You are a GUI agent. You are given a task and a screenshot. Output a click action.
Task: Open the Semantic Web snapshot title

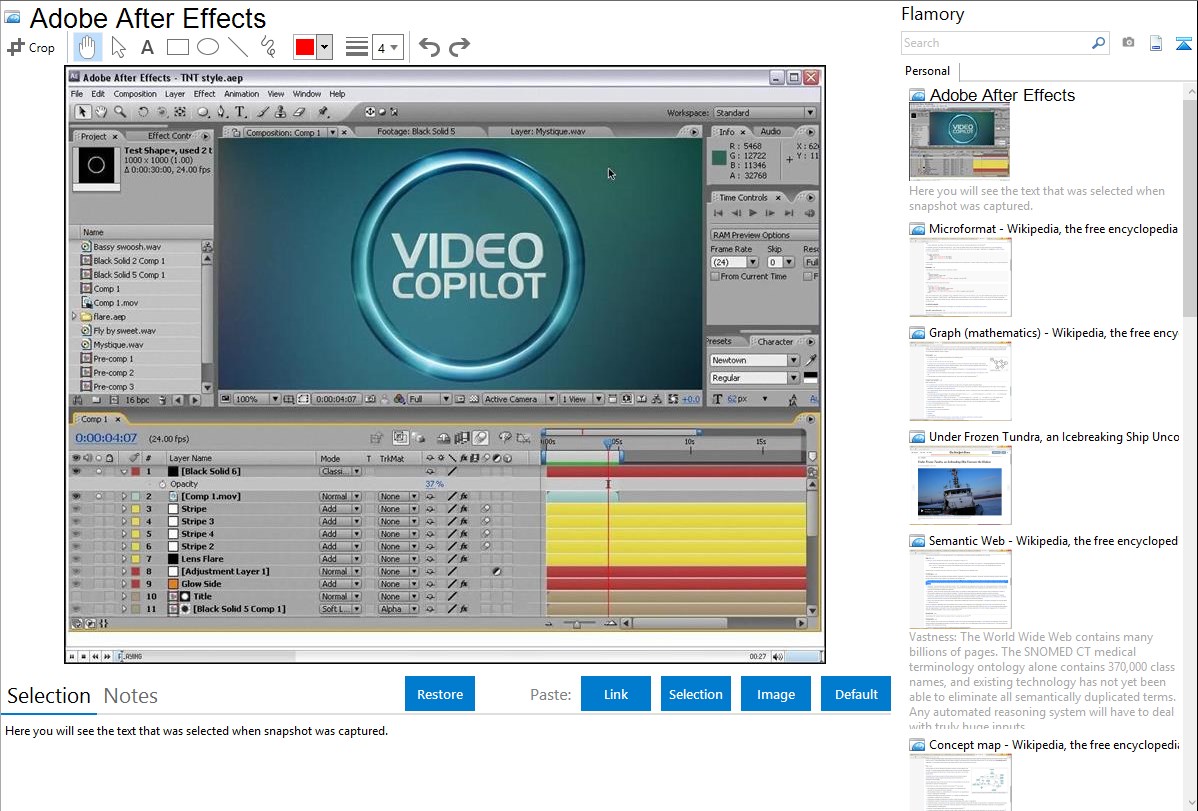click(x=1053, y=540)
